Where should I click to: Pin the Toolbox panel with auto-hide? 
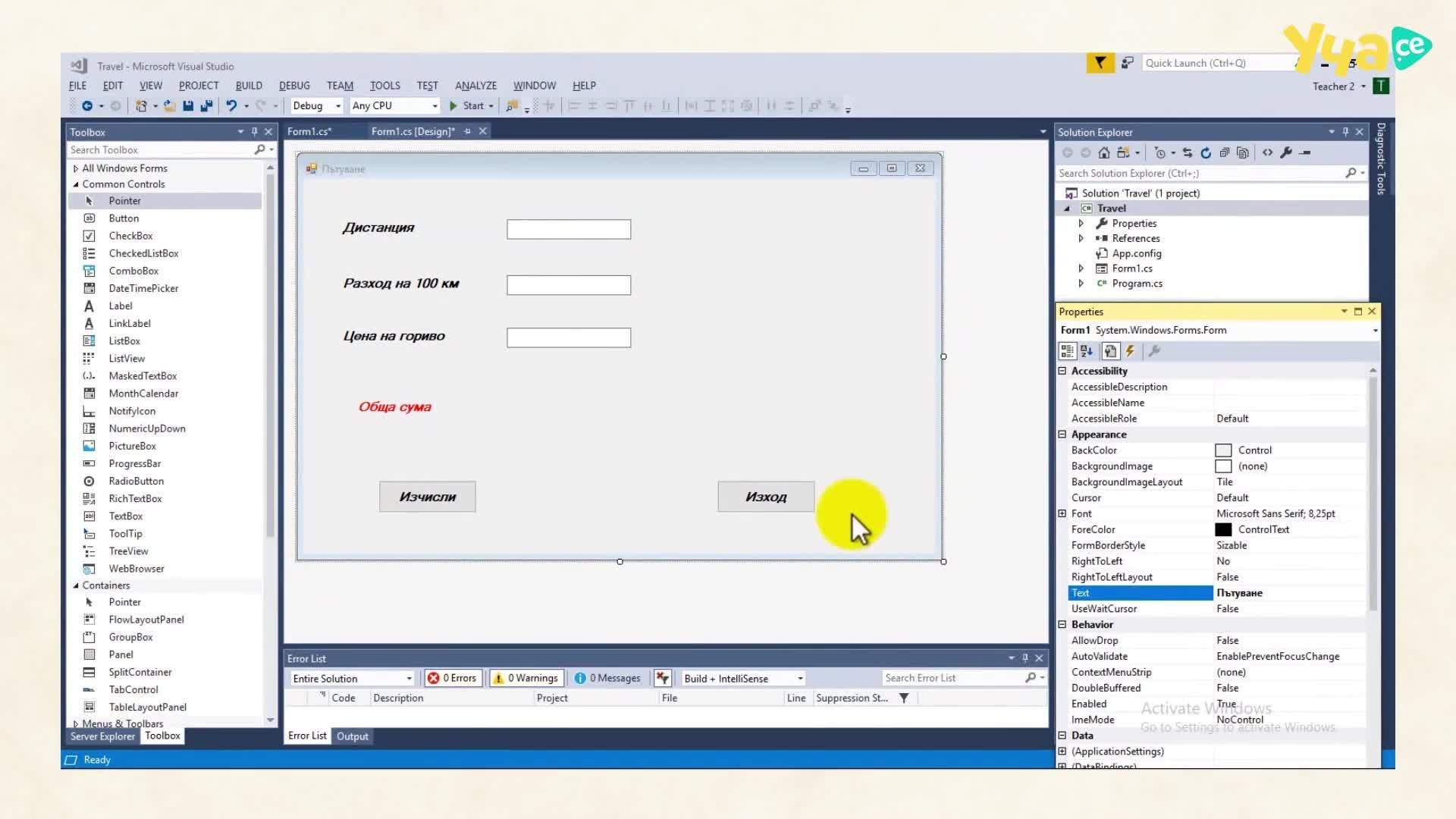click(x=254, y=132)
